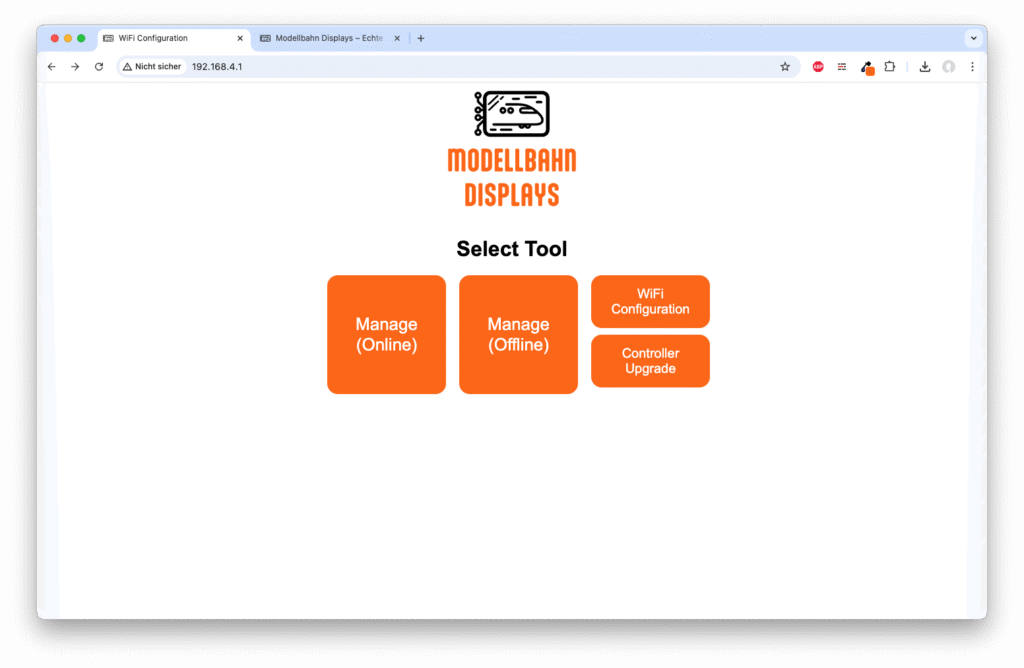Open Chrome three-dot menu
This screenshot has width=1024, height=668.
(972, 67)
